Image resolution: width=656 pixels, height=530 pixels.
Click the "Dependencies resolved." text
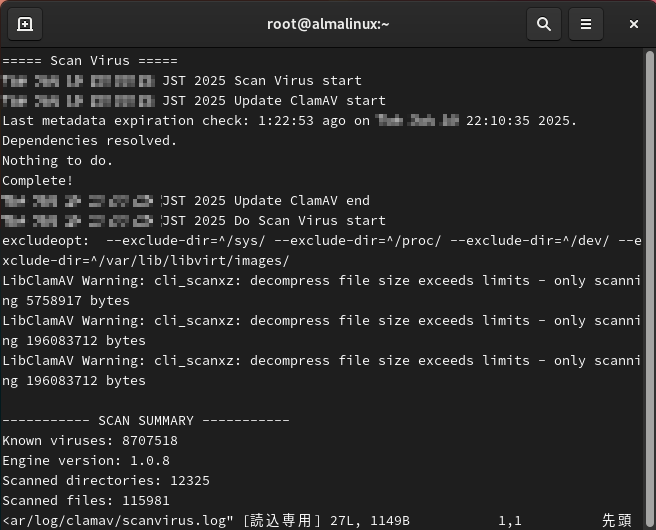[90, 141]
